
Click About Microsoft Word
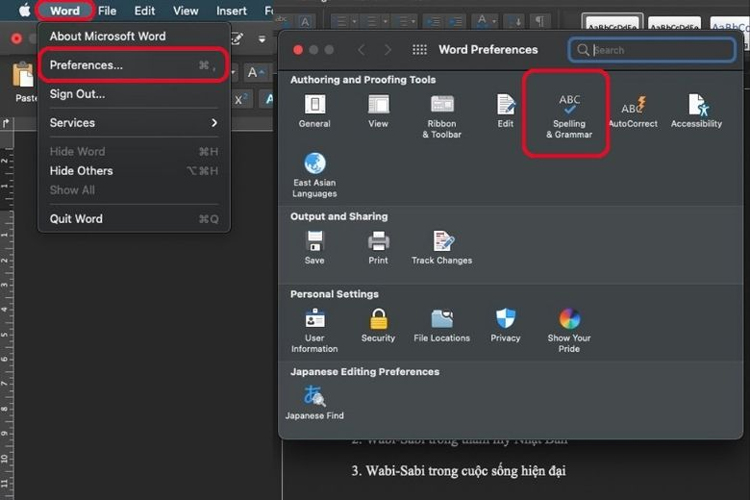(x=108, y=37)
